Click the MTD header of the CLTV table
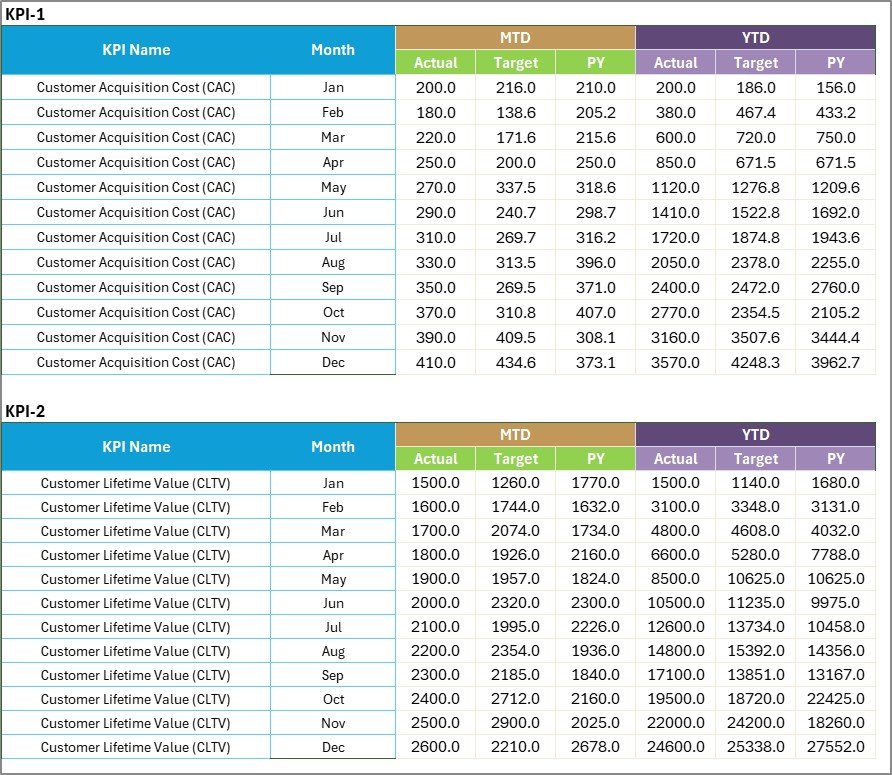This screenshot has height=775, width=892. coord(516,434)
